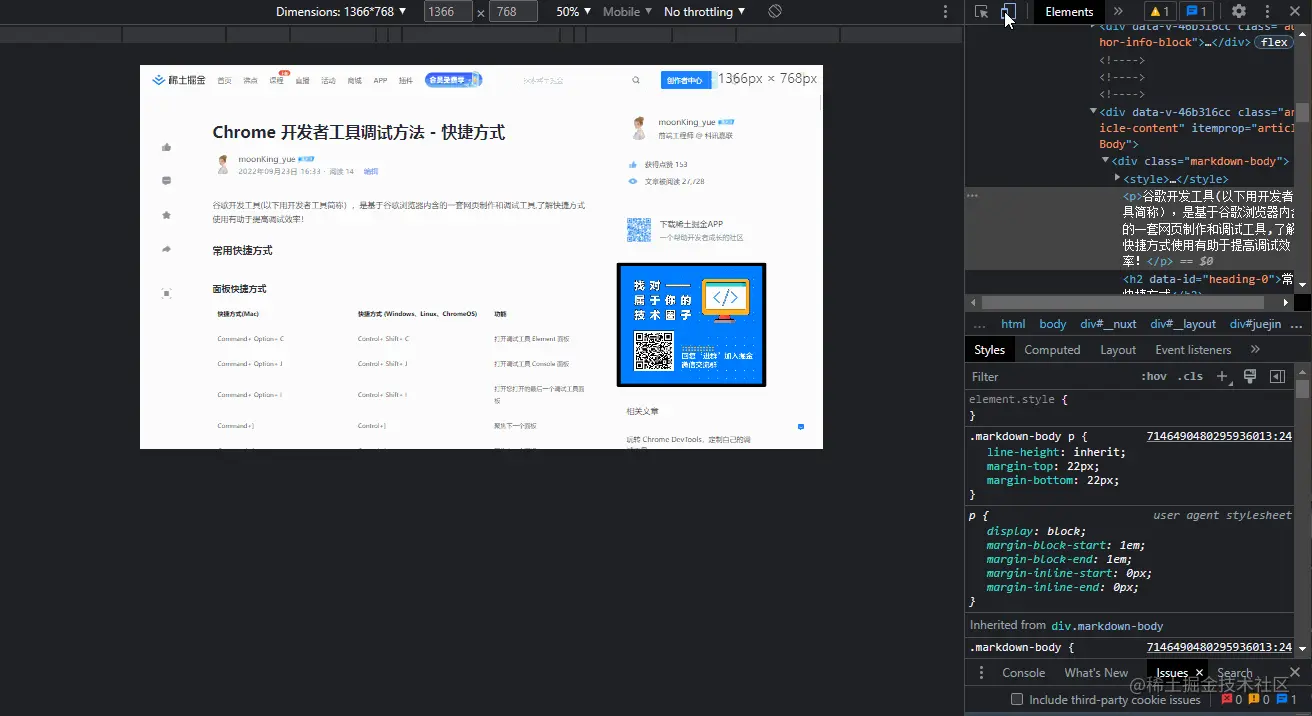Image resolution: width=1312 pixels, height=716 pixels.
Task: Toggle the device toolbar icon
Action: pyautogui.click(x=1008, y=12)
